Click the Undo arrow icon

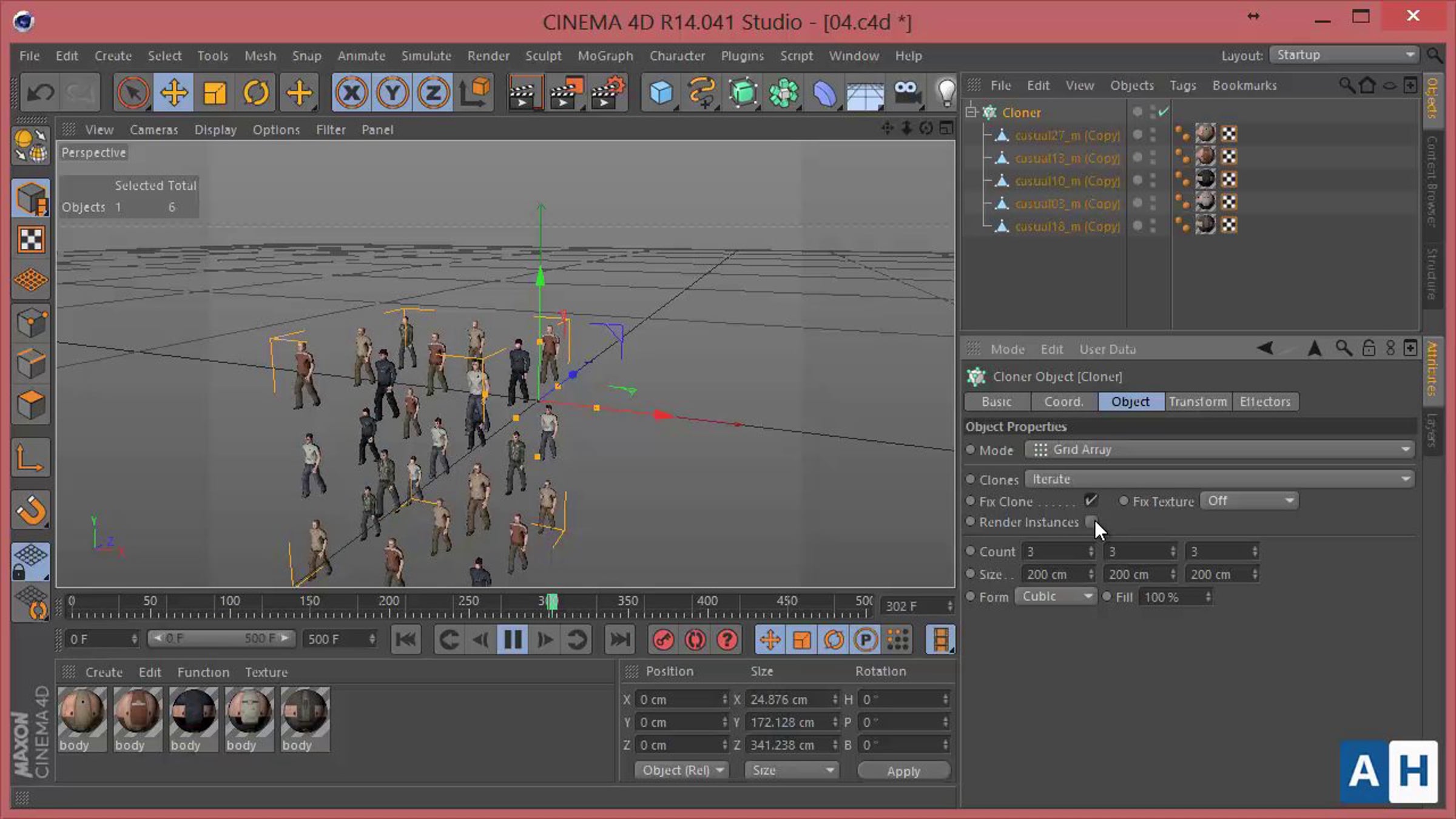(41, 93)
